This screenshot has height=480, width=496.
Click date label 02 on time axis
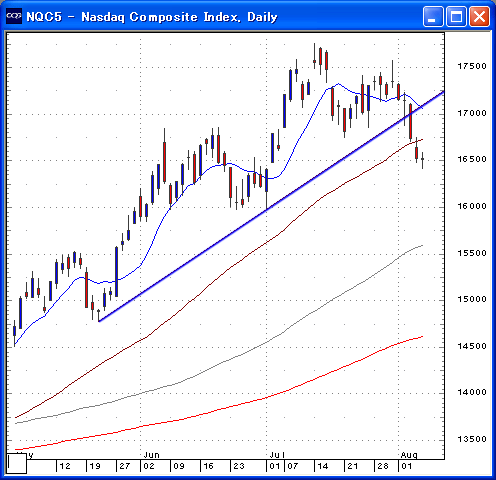coord(149,466)
